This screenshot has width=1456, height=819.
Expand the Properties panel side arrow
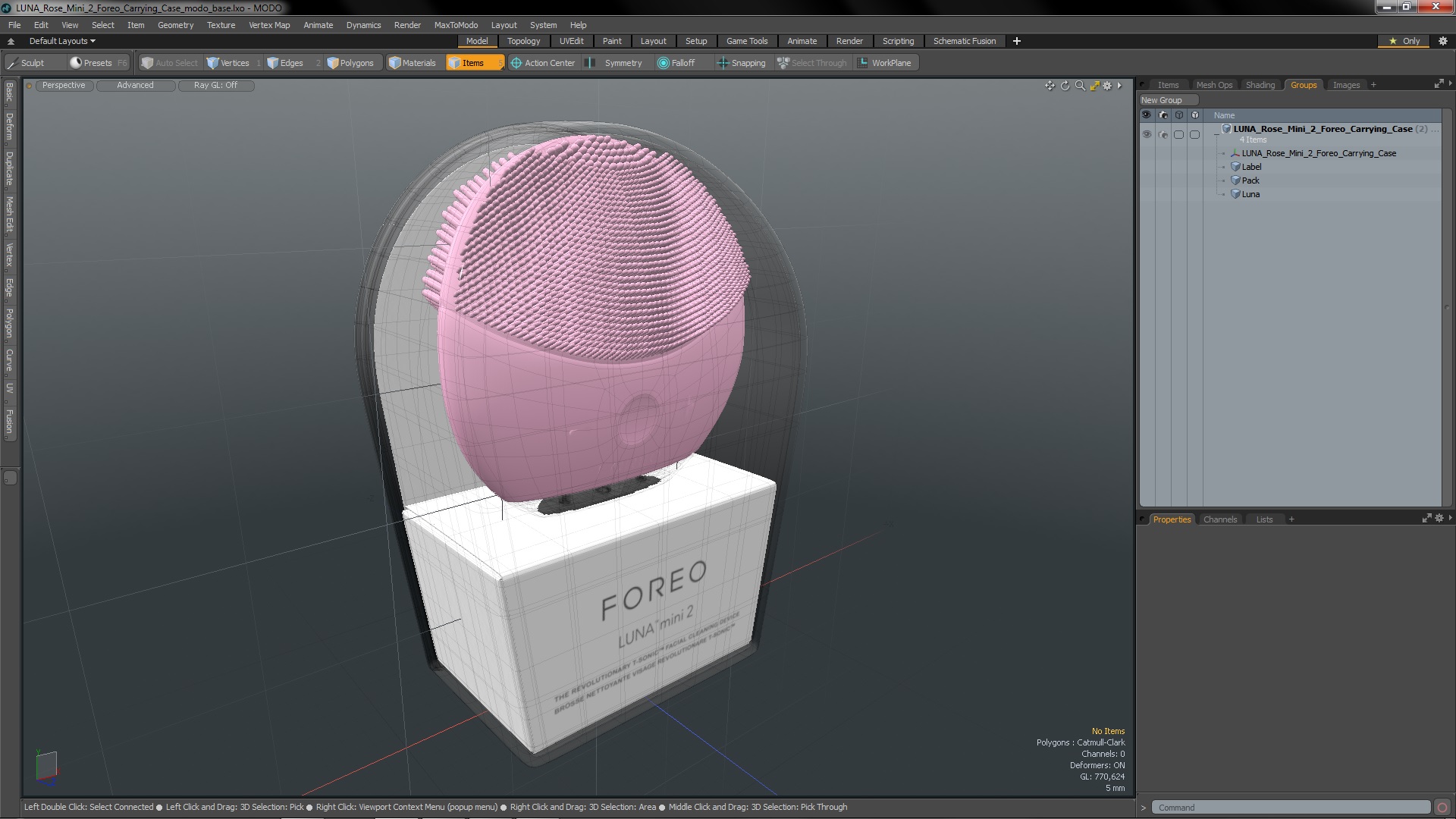pyautogui.click(x=1450, y=518)
